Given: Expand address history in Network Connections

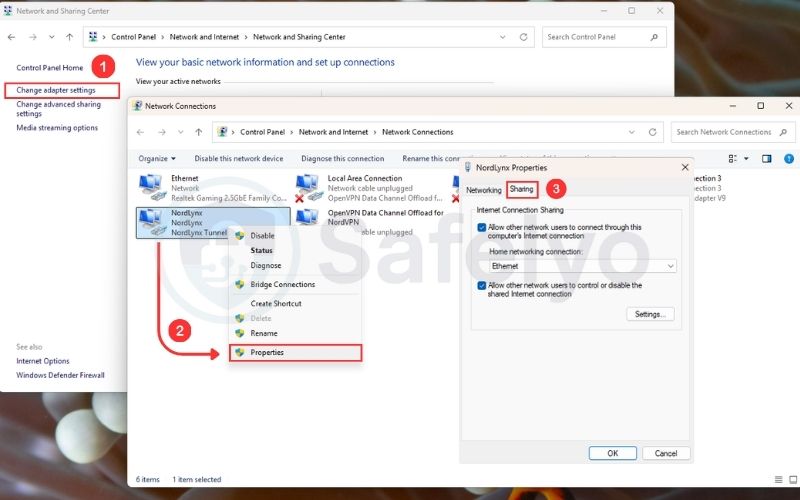Looking at the screenshot, I should [x=632, y=132].
